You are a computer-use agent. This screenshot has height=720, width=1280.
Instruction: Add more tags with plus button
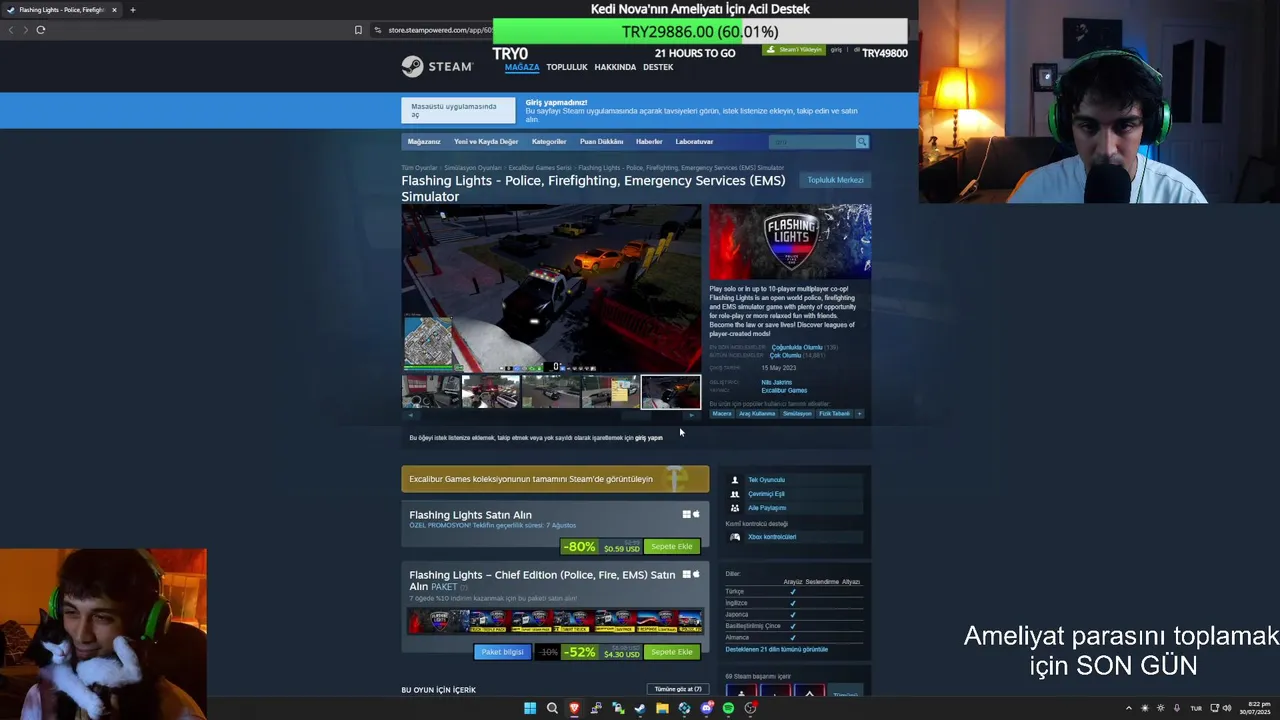click(859, 413)
